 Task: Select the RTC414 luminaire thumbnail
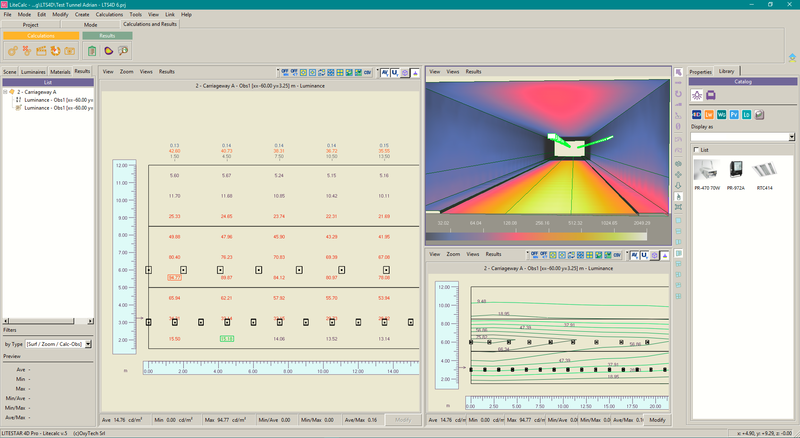coord(764,175)
